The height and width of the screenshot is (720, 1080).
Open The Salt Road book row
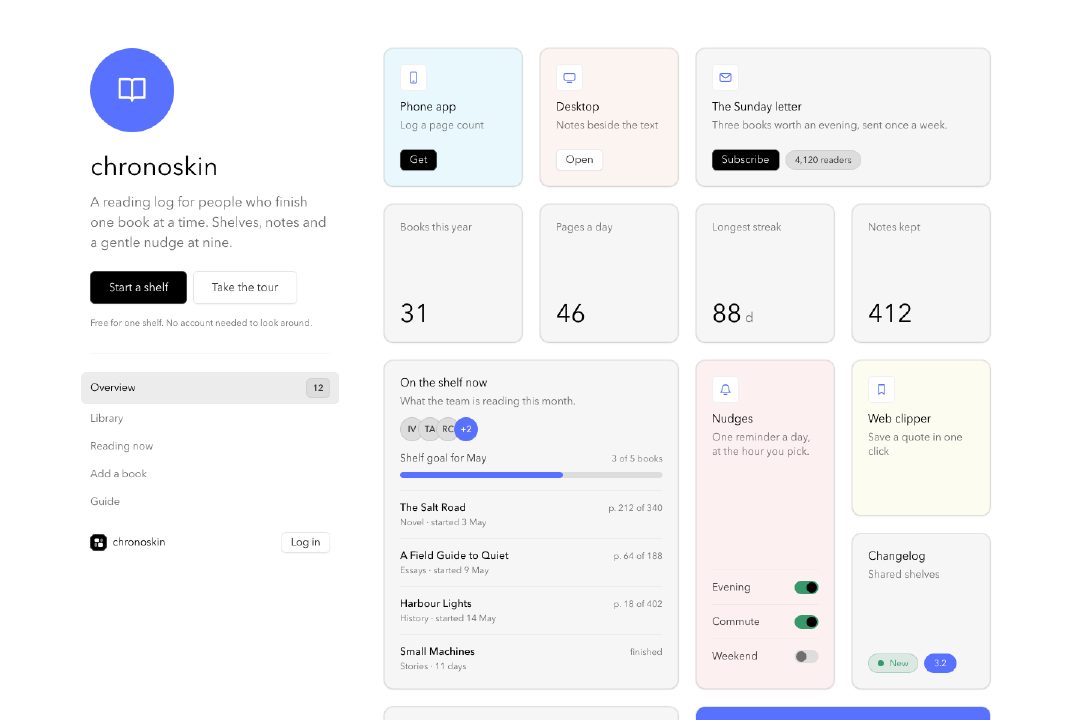(x=531, y=515)
